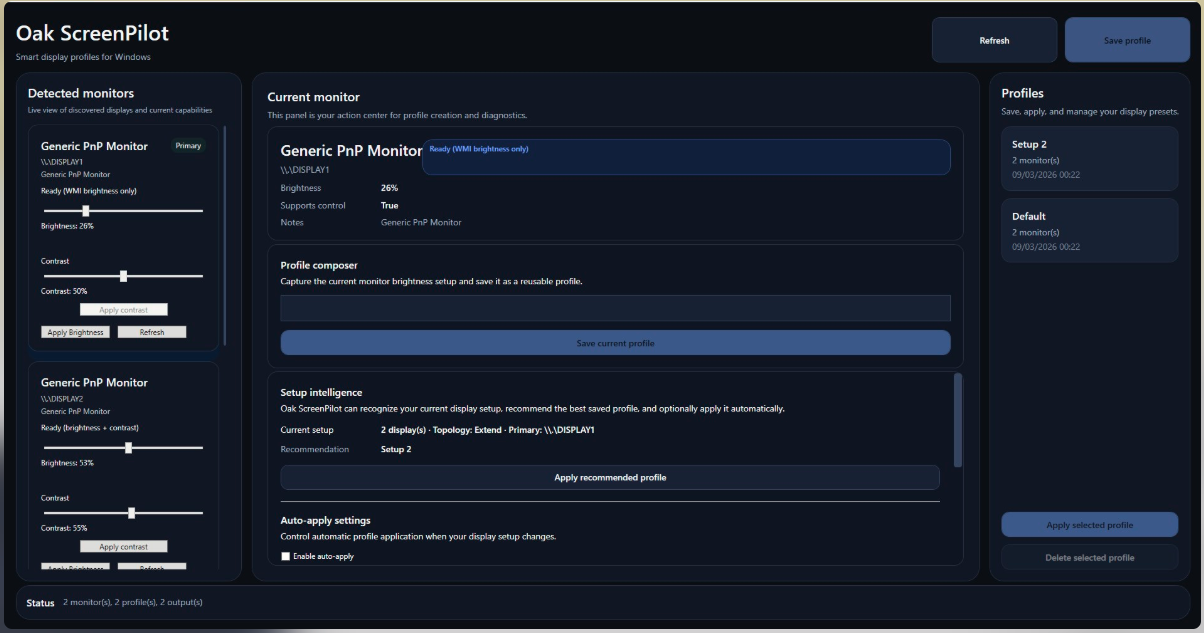This screenshot has width=1204, height=633.
Task: Click Save profile in the header
Action: (x=1127, y=41)
